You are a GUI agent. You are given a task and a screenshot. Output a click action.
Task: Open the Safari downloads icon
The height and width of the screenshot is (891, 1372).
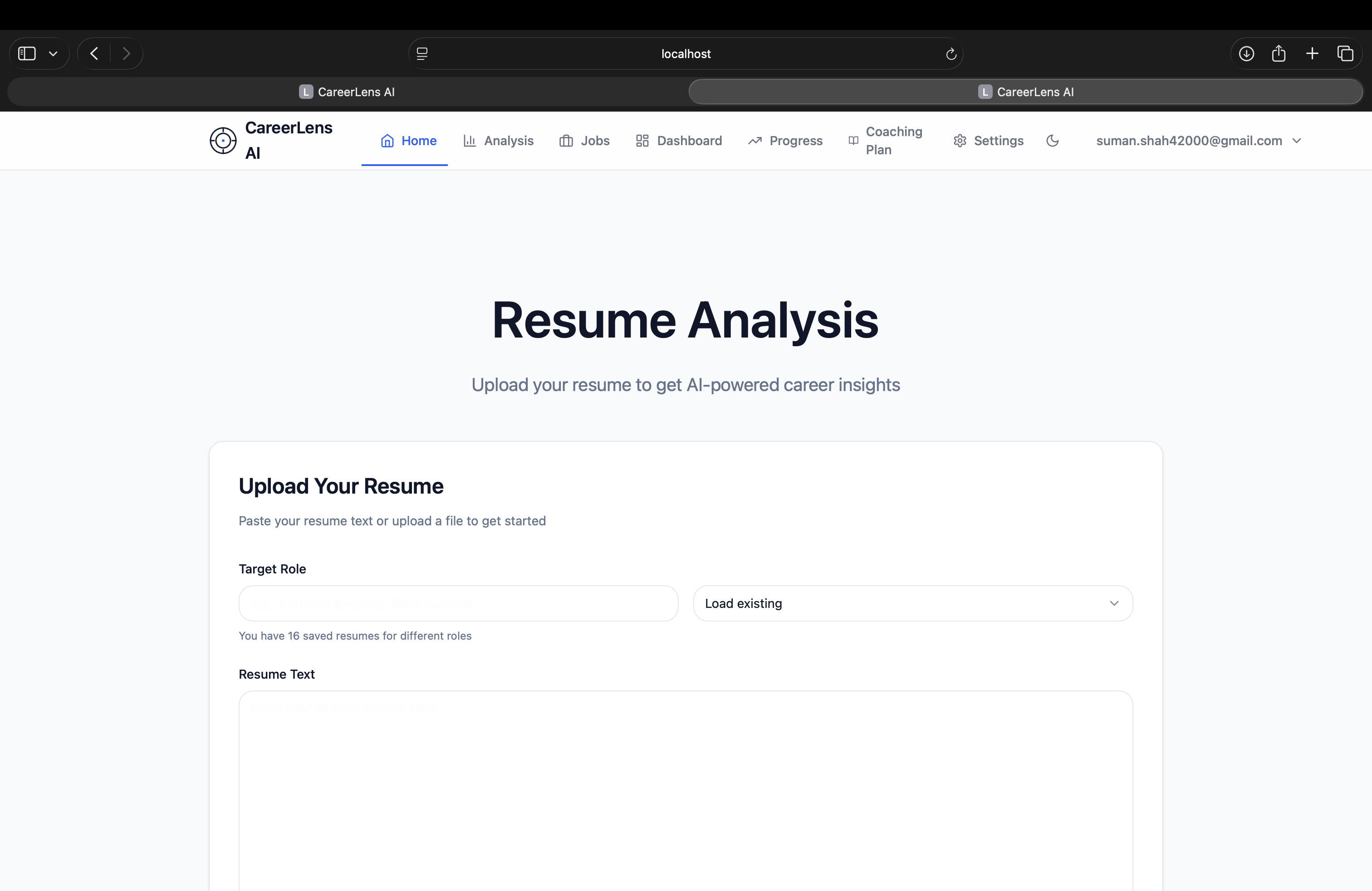(1246, 54)
